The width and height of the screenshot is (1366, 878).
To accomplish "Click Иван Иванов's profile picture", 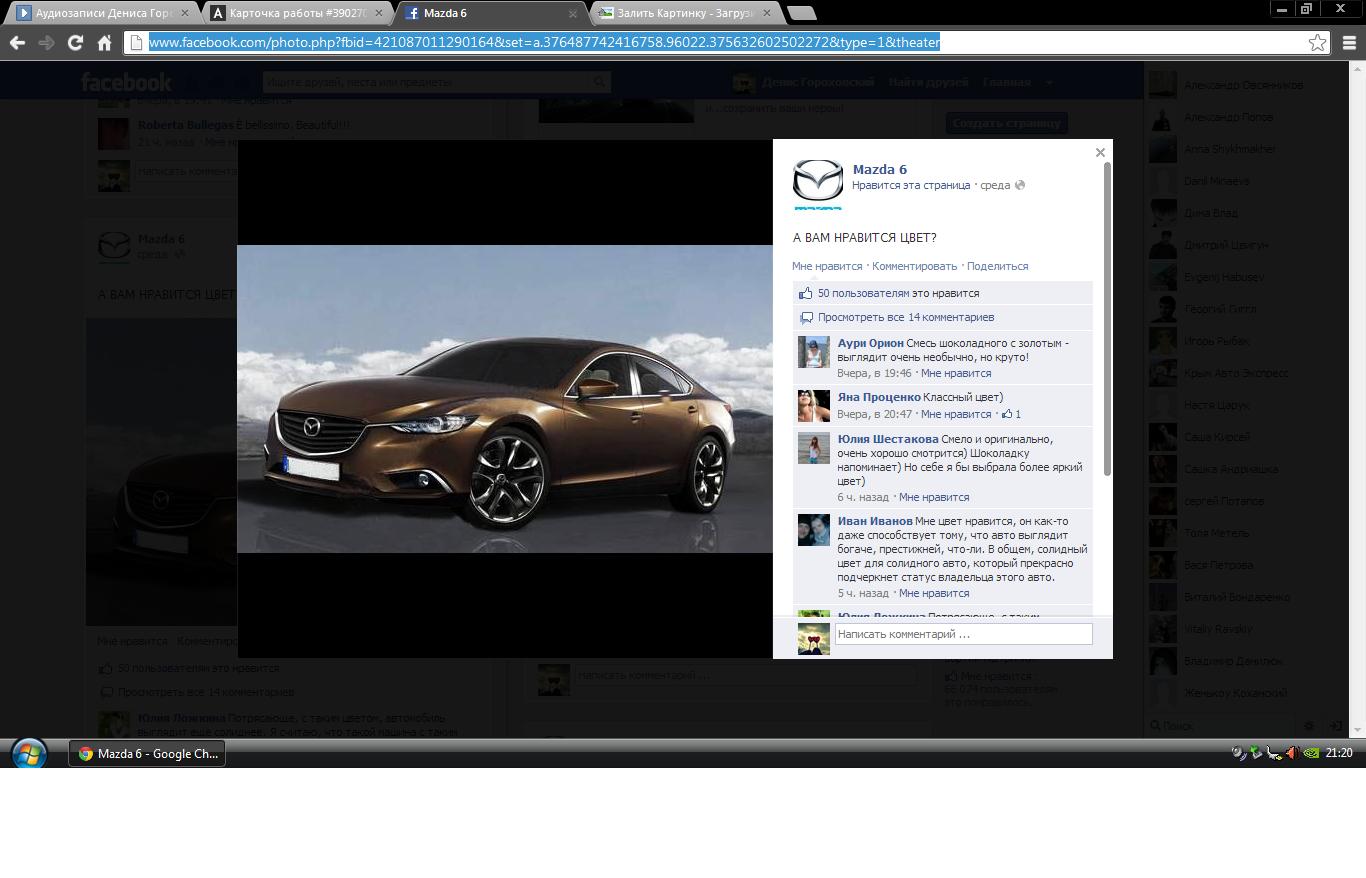I will point(814,530).
